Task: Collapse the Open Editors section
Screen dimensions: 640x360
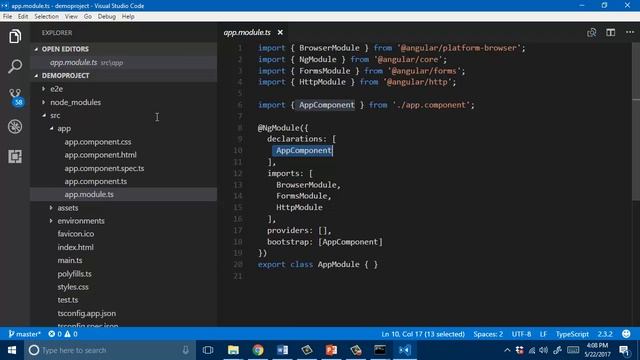Action: pos(36,49)
